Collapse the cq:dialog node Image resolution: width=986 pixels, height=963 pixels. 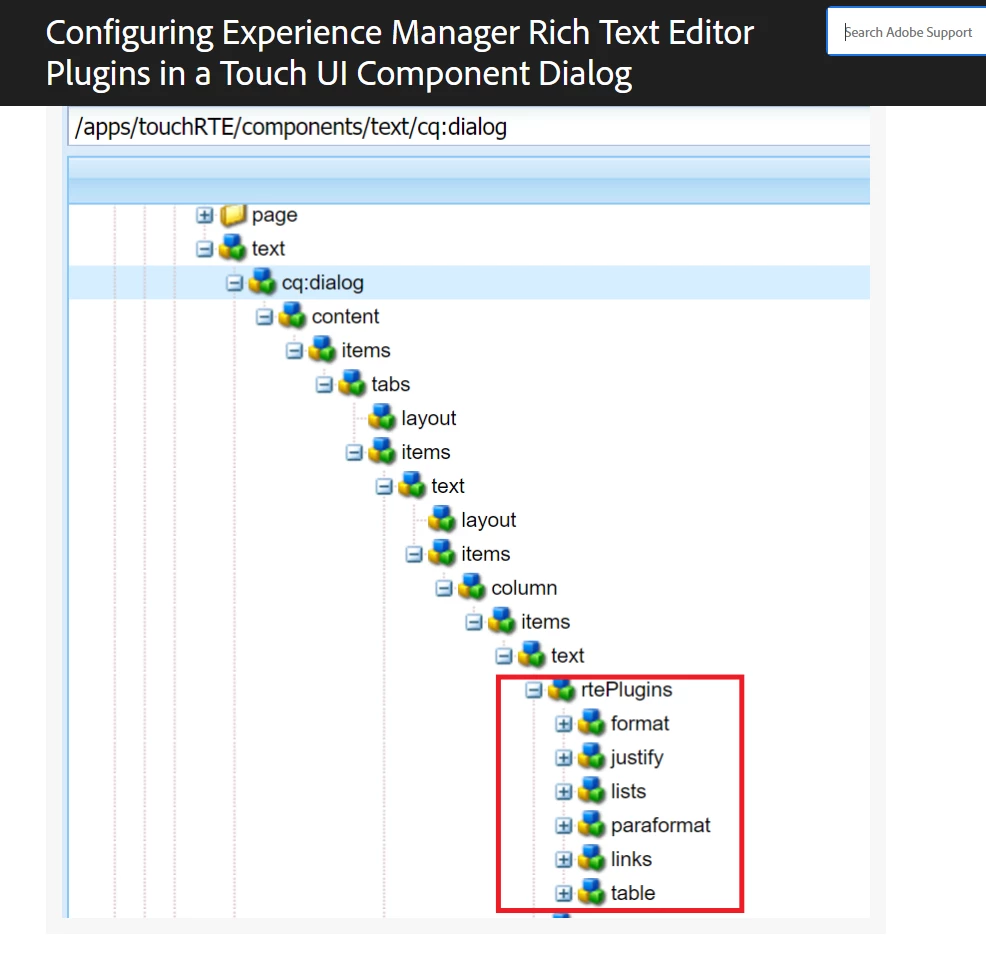pos(235,283)
